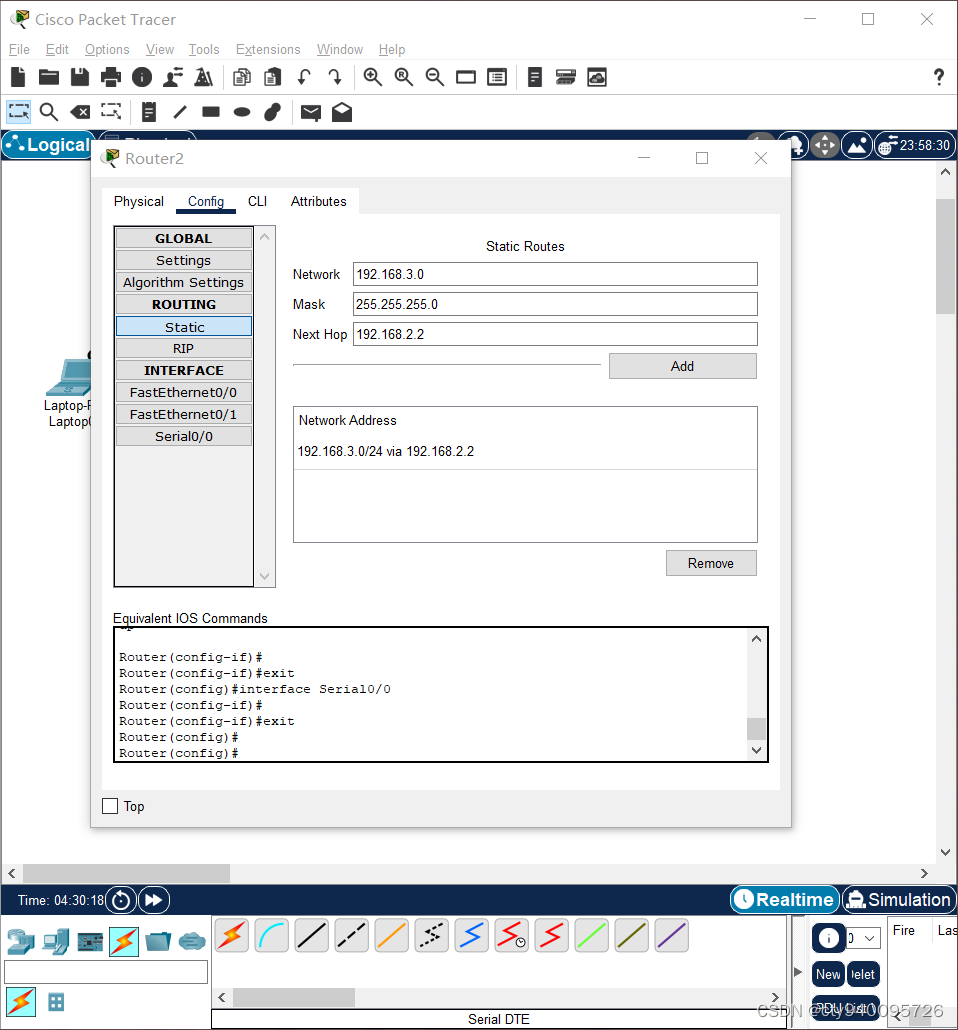Open the File menu
The width and height of the screenshot is (958, 1030).
19,50
